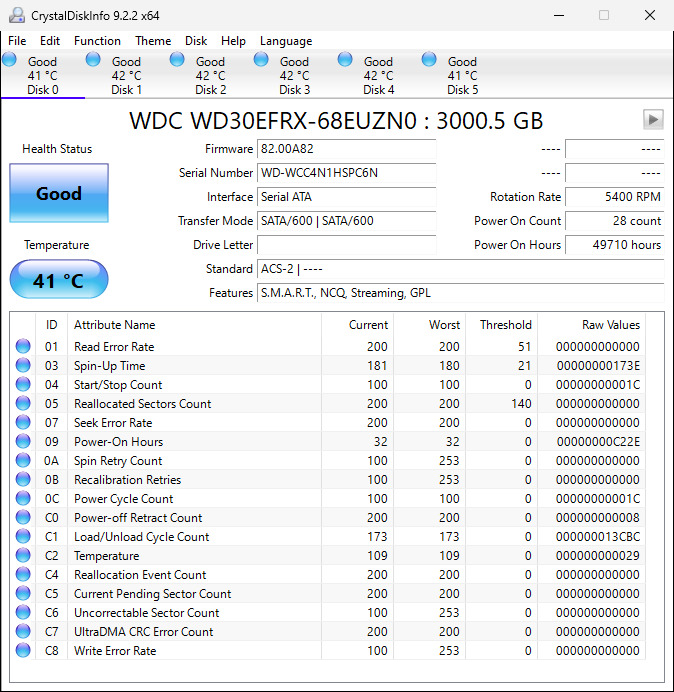Screen dimensions: 674x692
Task: Click the status orb for Power Cycle Count
Action: coord(23,498)
